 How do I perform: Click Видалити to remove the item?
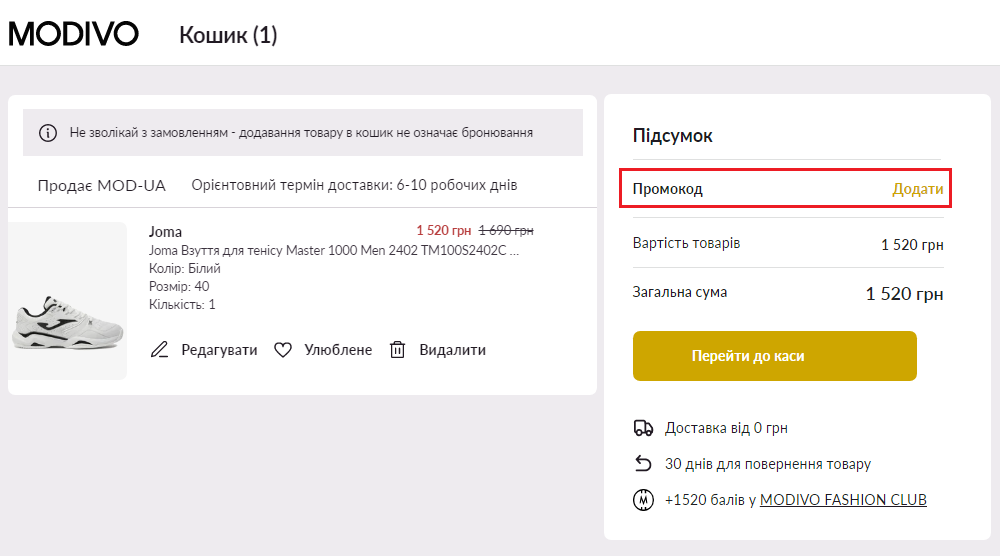coord(452,349)
